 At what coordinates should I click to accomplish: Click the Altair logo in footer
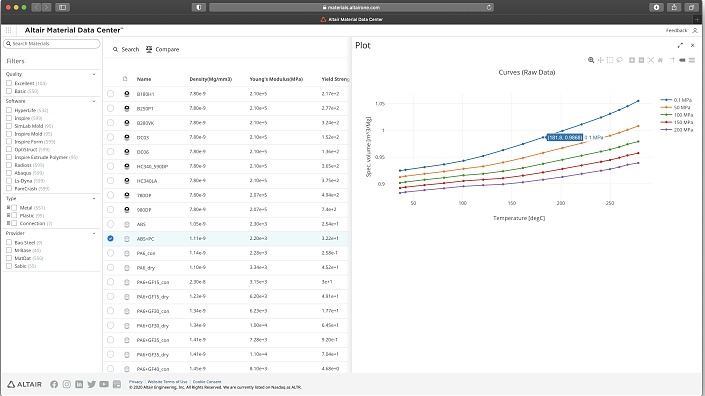[25, 384]
